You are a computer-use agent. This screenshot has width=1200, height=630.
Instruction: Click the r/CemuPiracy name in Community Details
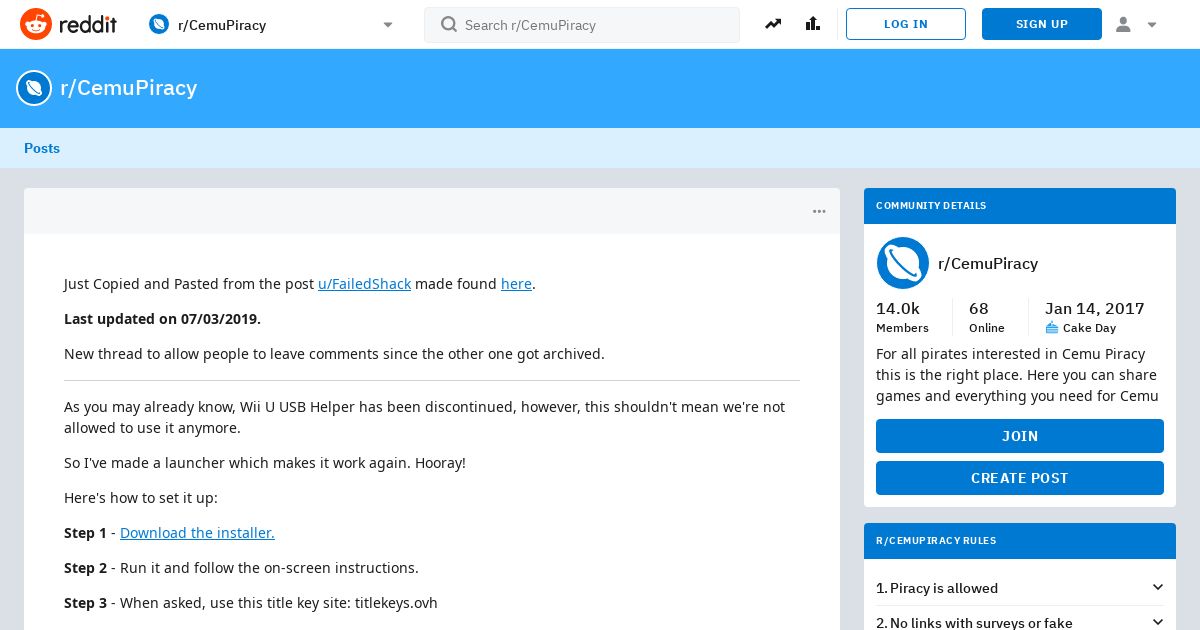[988, 264]
